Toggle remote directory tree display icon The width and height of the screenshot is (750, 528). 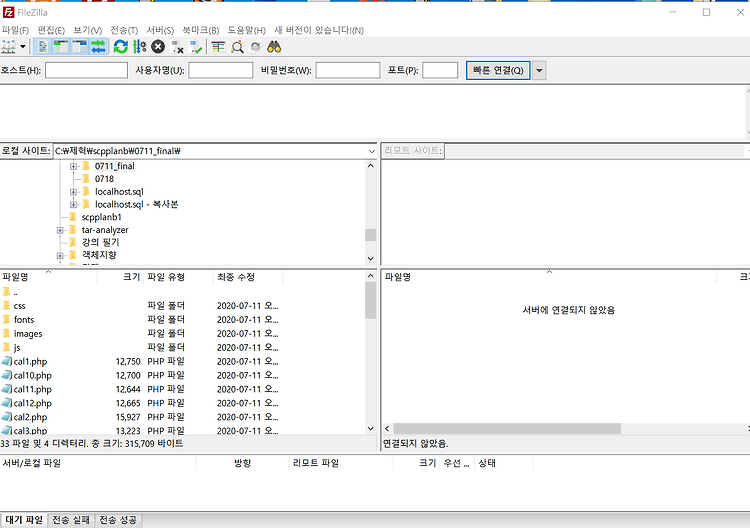[x=79, y=46]
